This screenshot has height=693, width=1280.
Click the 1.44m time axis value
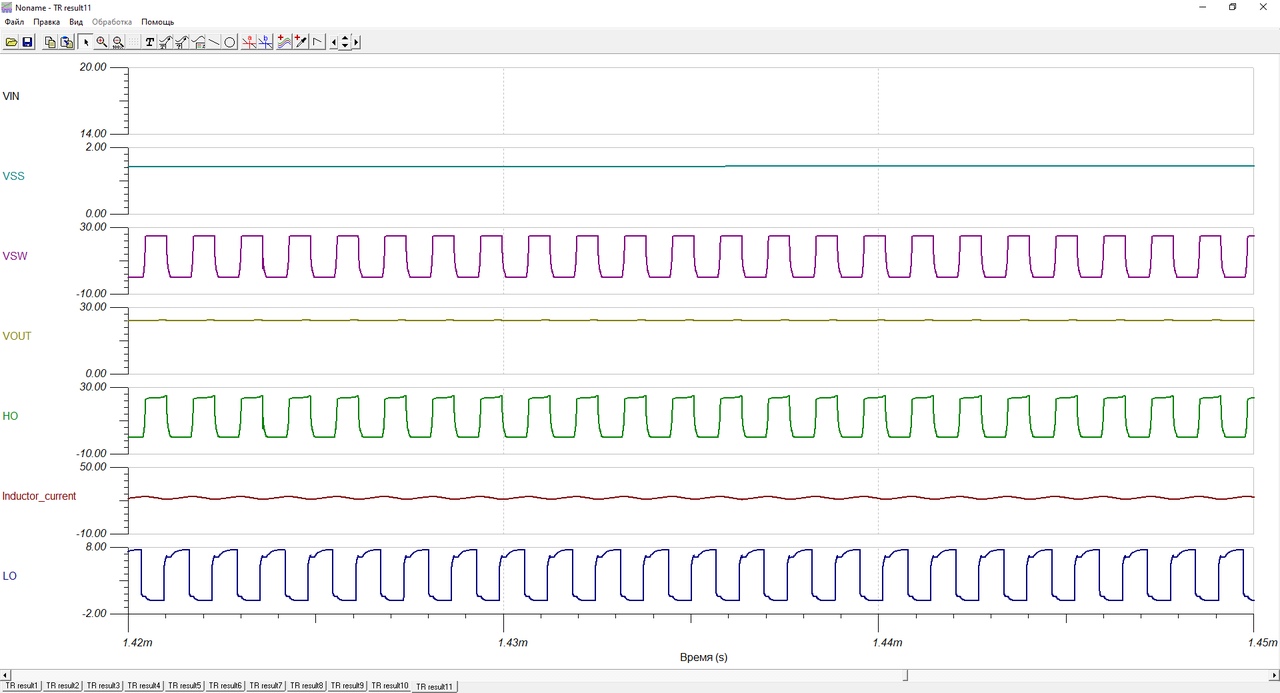(x=887, y=642)
